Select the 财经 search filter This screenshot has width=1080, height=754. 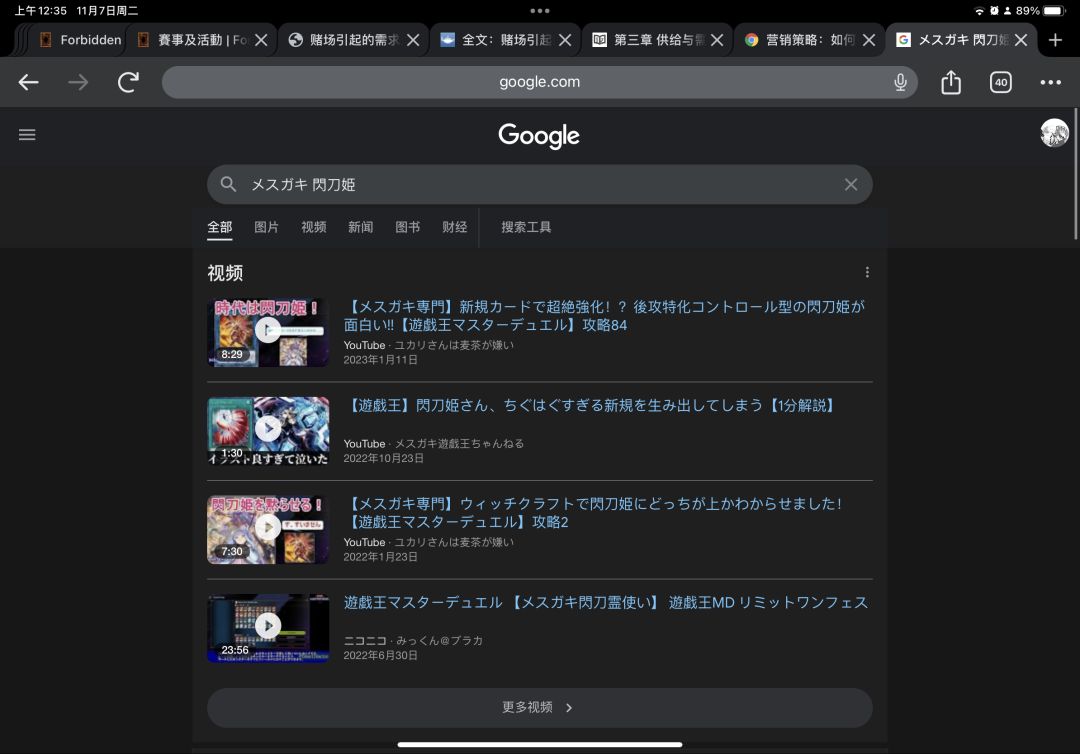coord(455,227)
